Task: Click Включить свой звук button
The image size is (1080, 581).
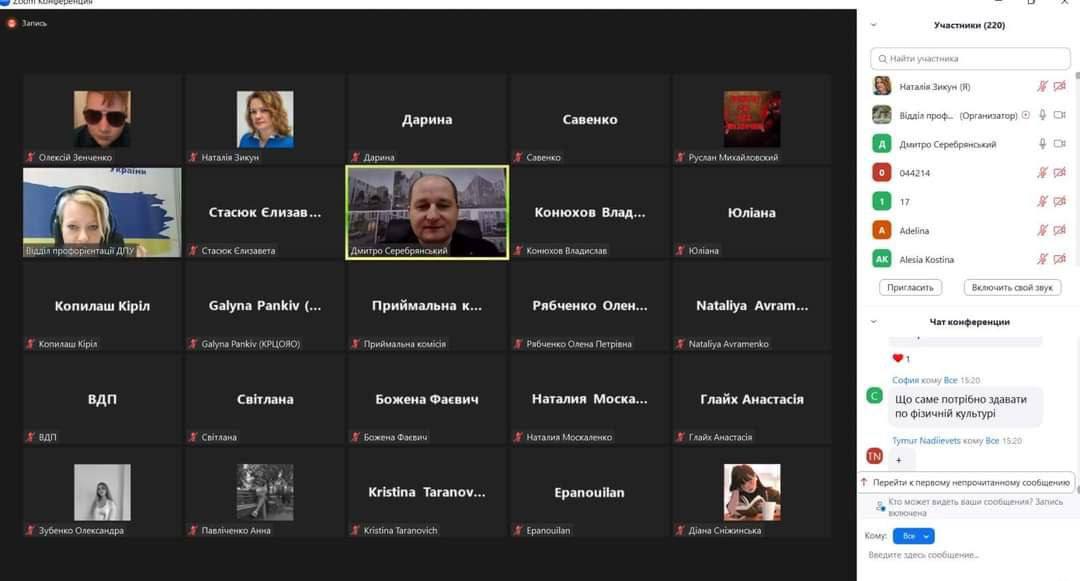Action: [1012, 288]
